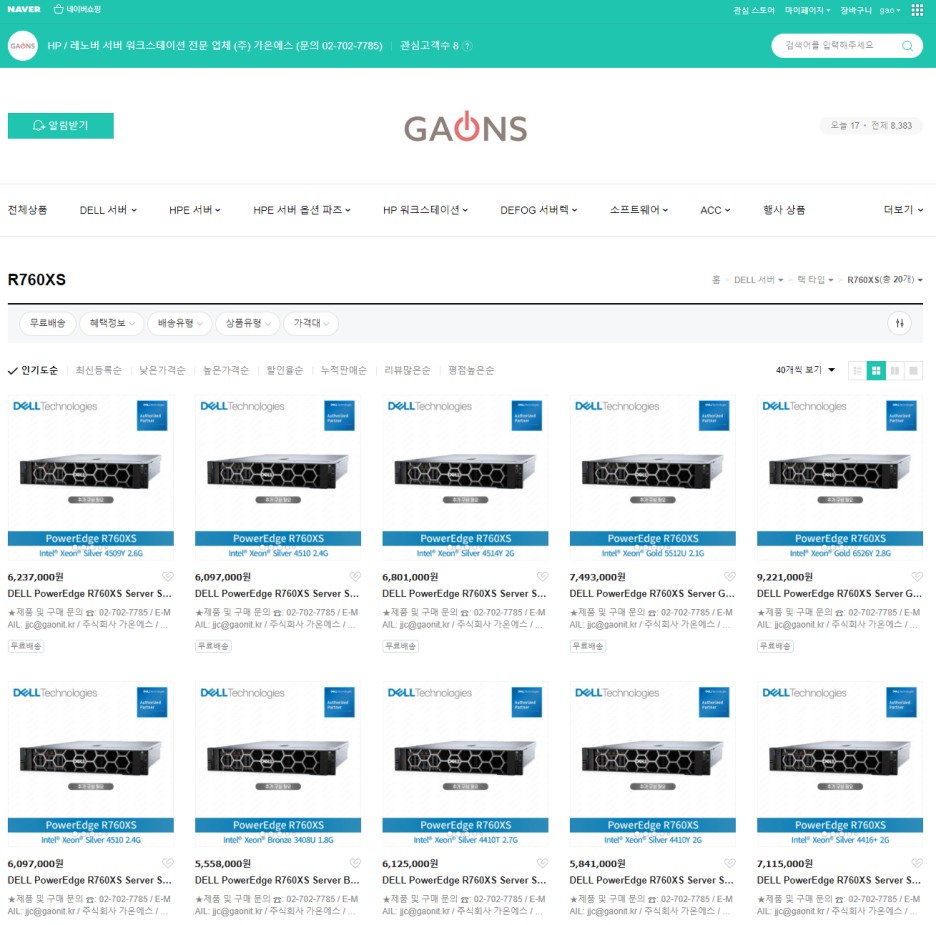This screenshot has height=925, width=936.
Task: Expand DELL 서버 breadcrumb dropdown
Action: (758, 280)
